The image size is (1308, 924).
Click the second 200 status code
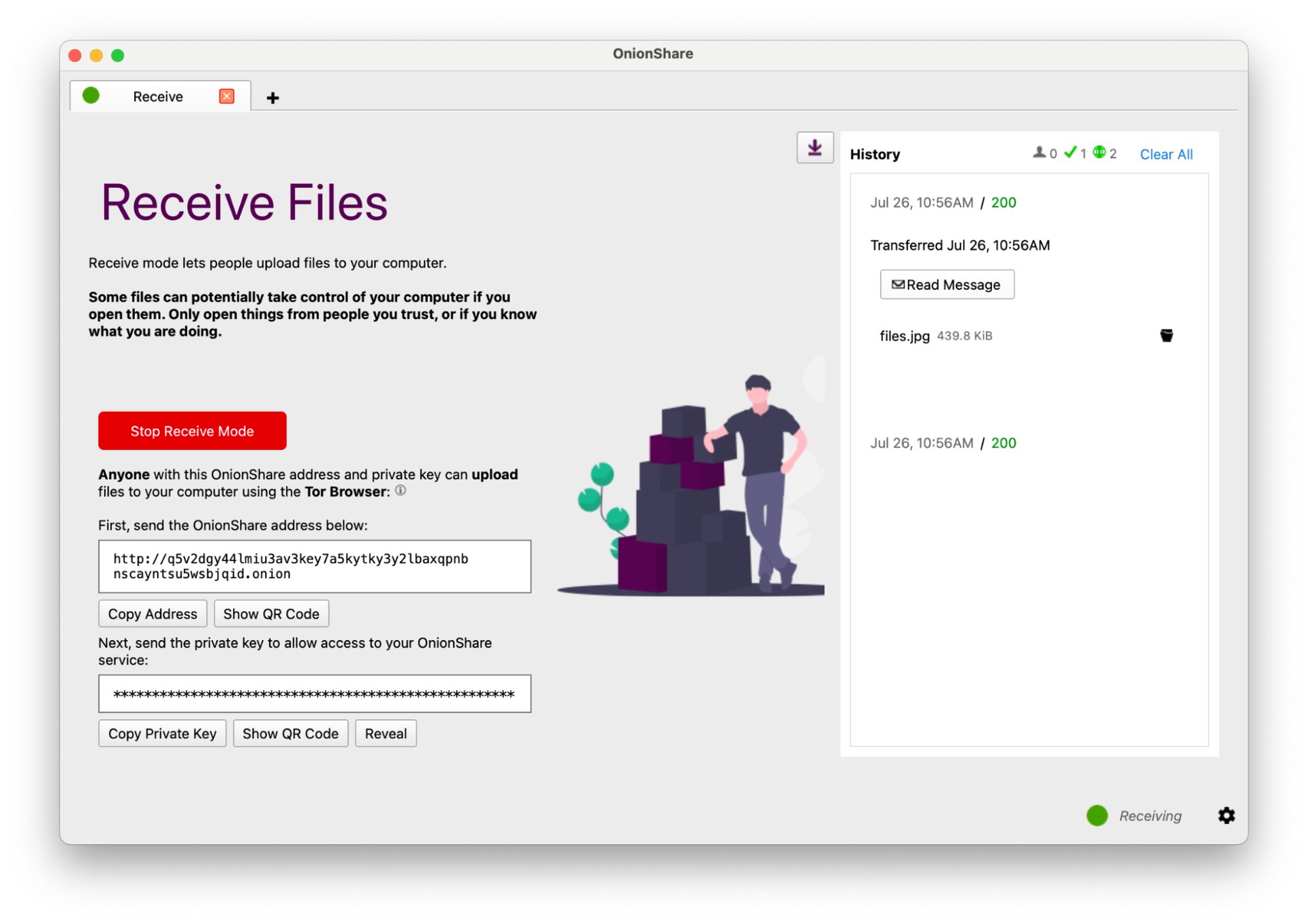pos(1003,443)
